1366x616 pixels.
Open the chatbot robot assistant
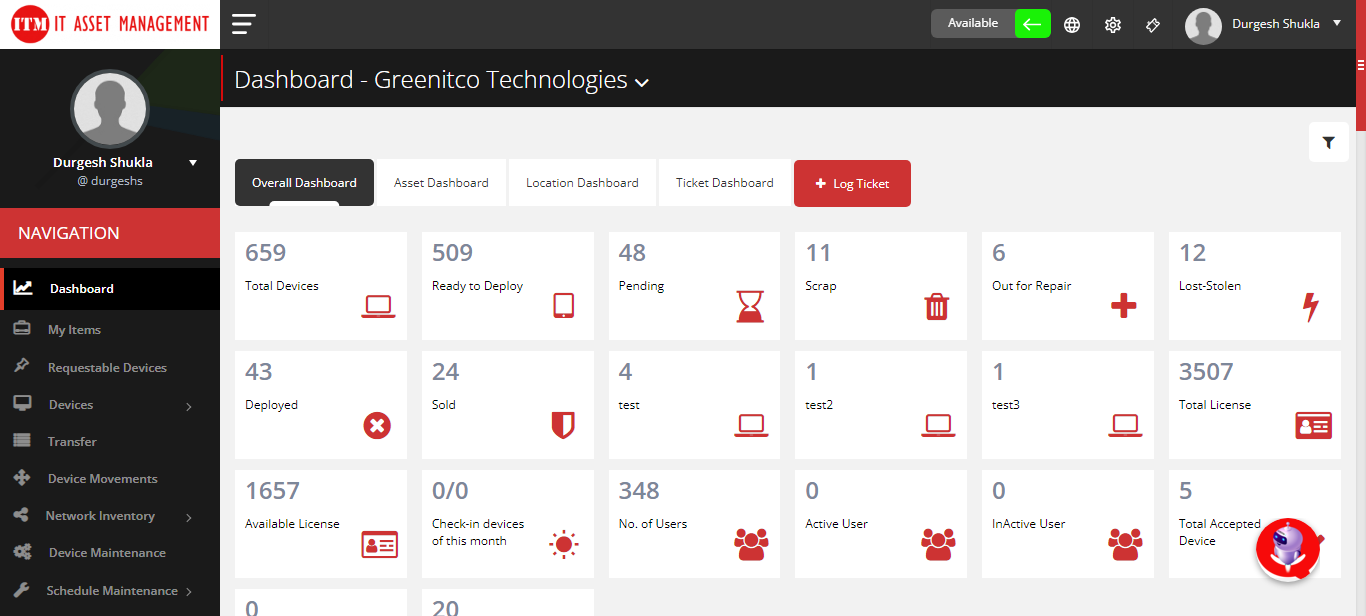(x=1289, y=549)
